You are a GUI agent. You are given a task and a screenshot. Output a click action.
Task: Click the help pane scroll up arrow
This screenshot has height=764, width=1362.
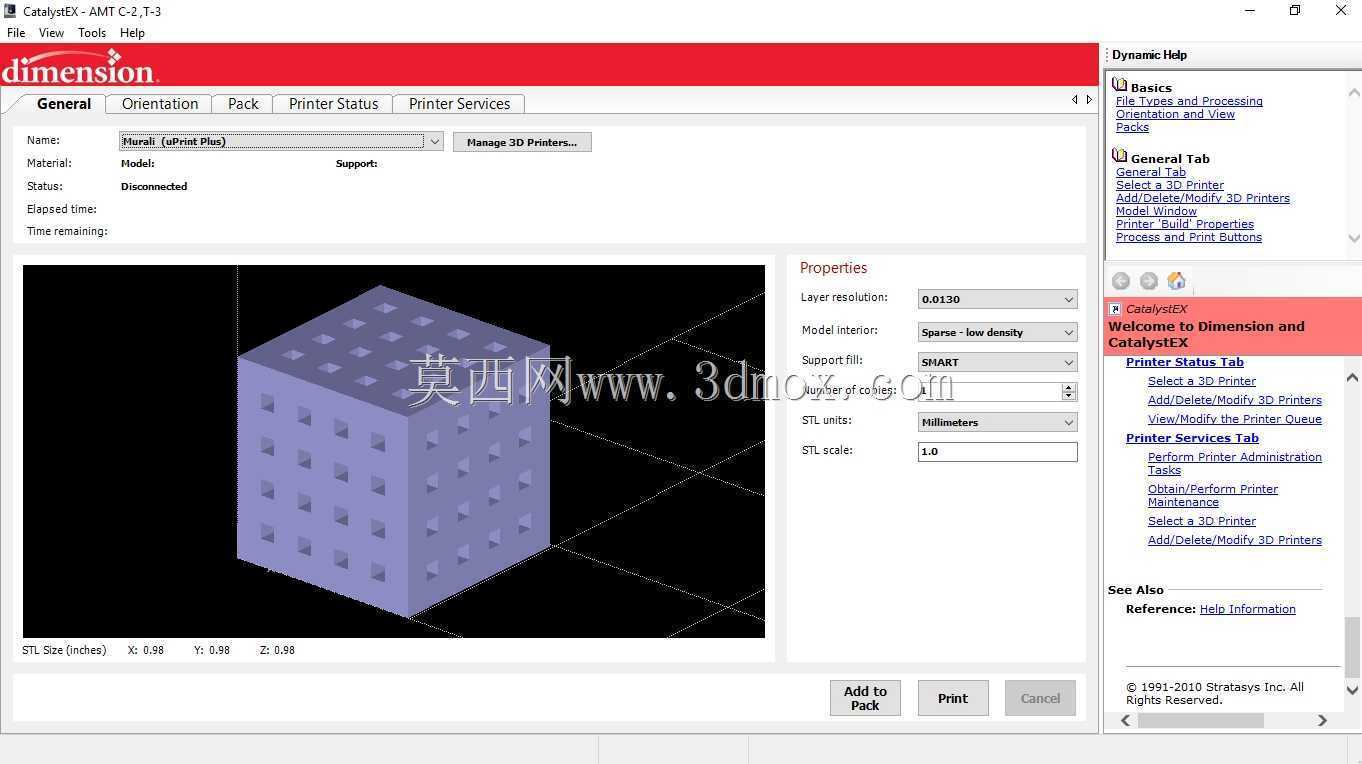pos(1352,377)
